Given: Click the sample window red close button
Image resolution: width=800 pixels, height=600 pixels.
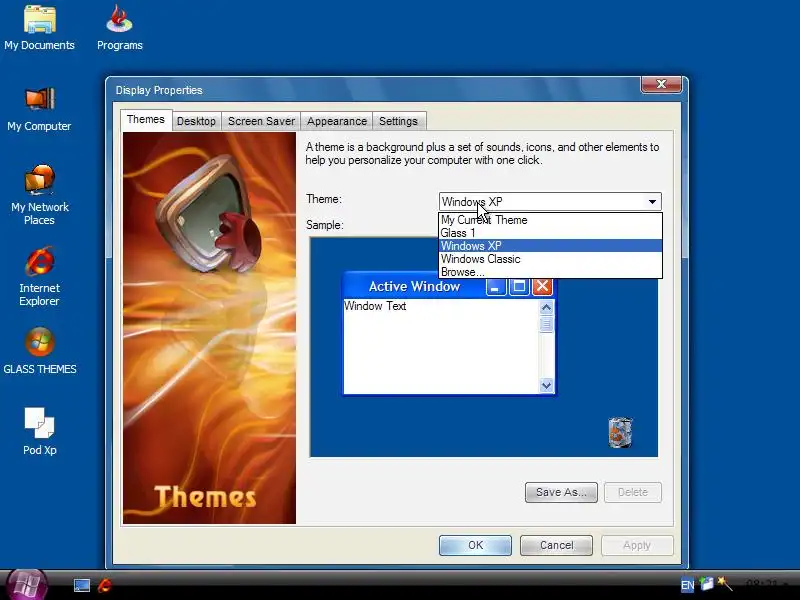Looking at the screenshot, I should [542, 287].
